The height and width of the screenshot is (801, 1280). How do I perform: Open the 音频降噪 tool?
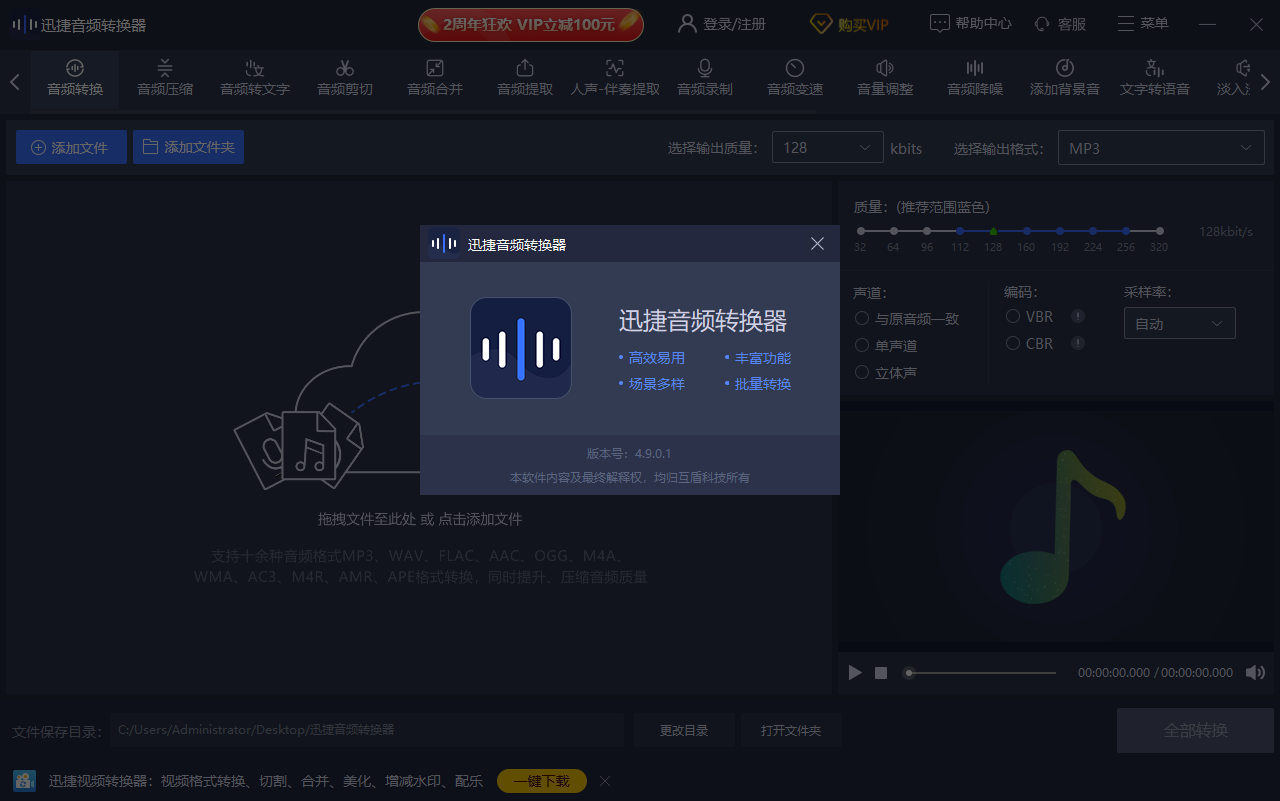(x=975, y=79)
